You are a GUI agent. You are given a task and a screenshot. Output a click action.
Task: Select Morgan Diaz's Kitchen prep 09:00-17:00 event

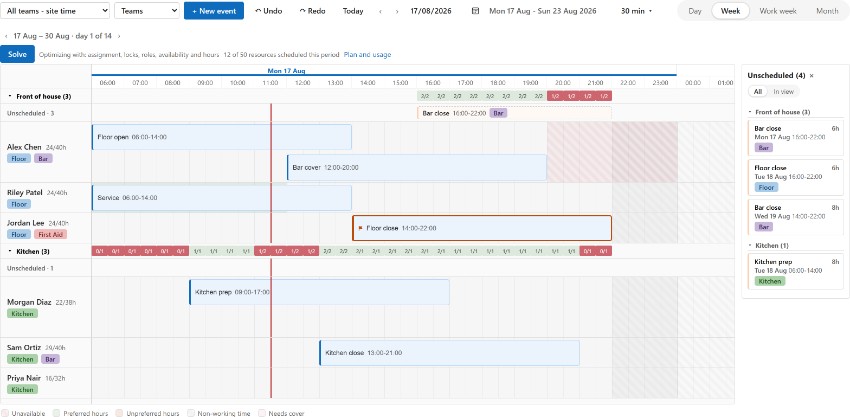tap(319, 292)
